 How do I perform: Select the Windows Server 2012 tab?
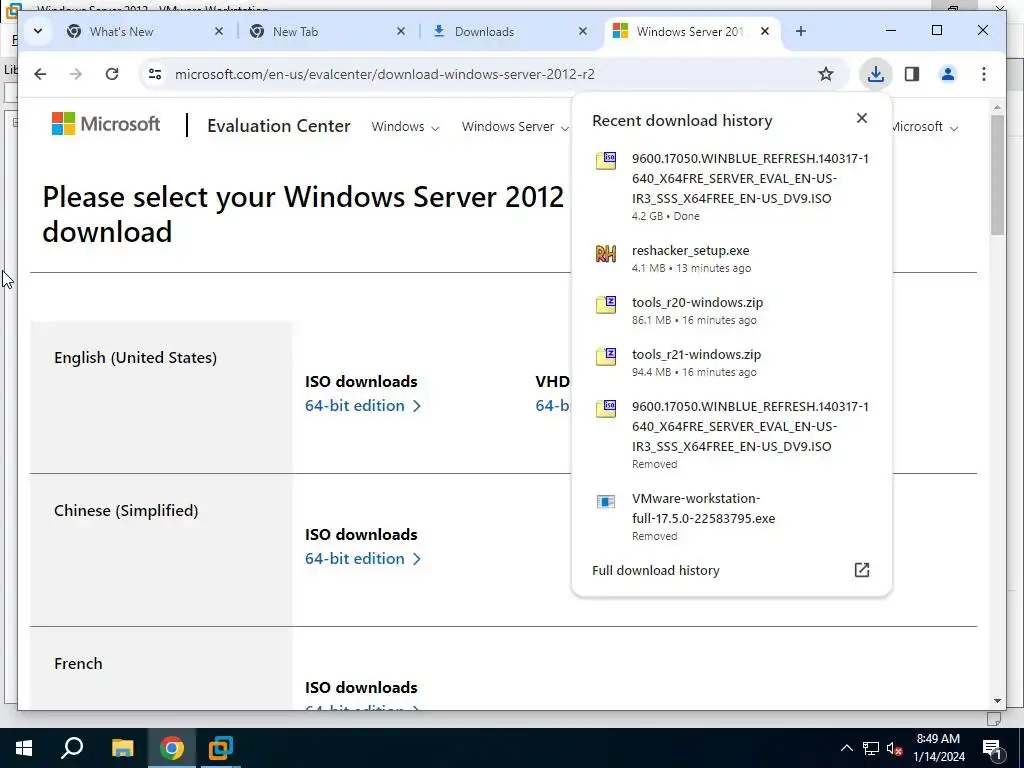[x=690, y=31]
